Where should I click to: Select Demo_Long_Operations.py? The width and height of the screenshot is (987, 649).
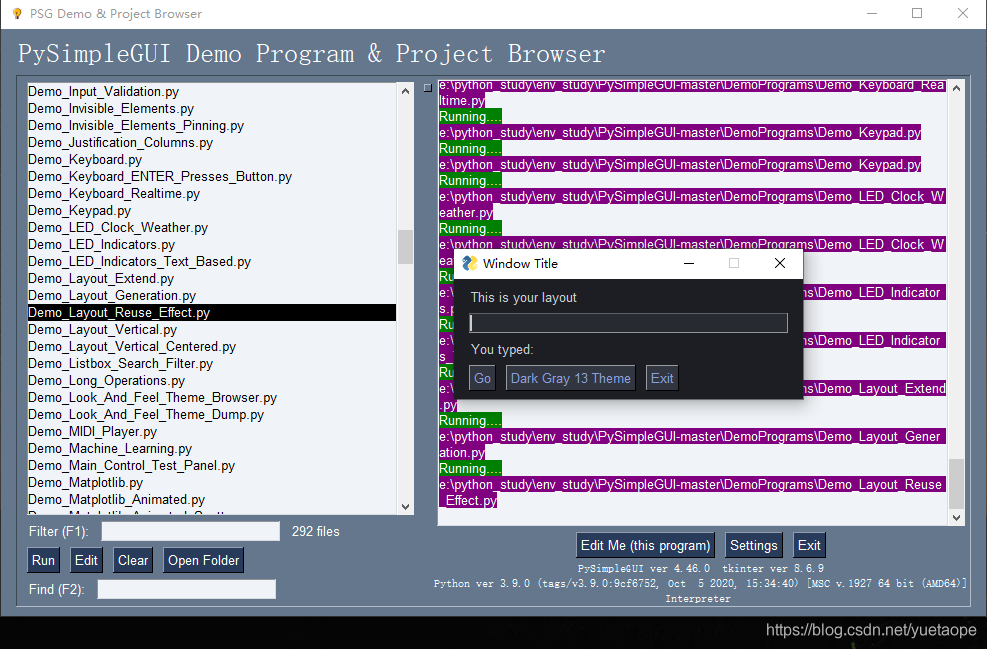[x=212, y=380]
